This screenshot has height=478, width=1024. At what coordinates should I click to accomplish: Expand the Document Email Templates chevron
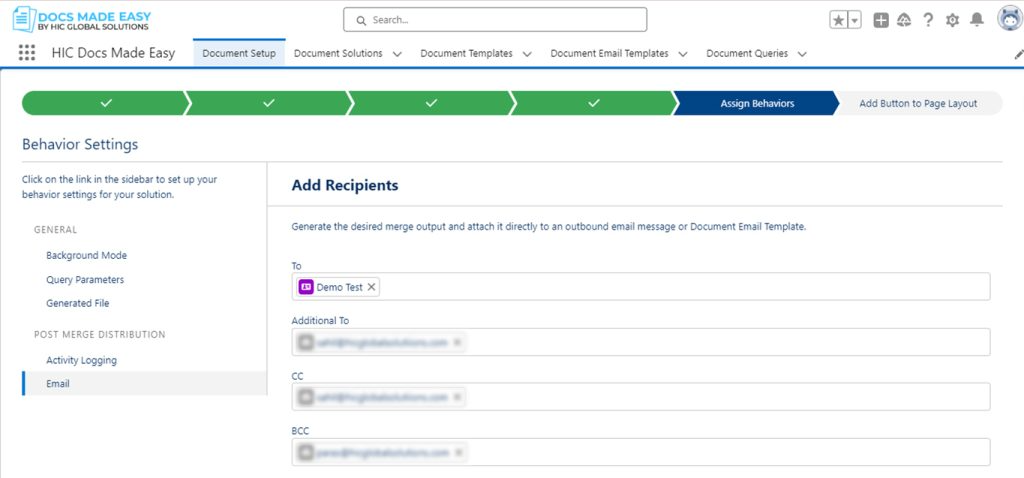click(x=683, y=54)
